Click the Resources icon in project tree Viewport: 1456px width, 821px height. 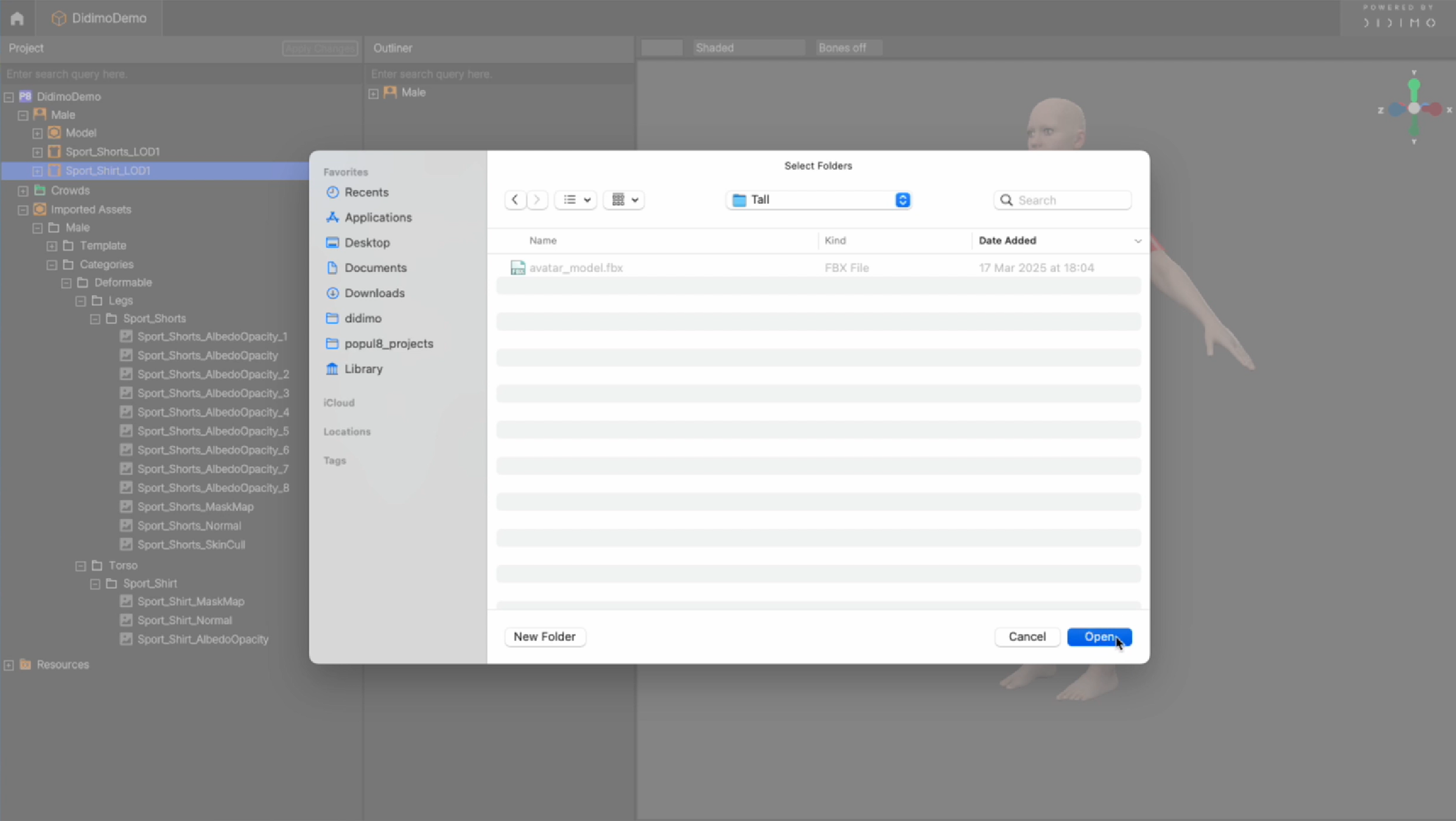26,665
